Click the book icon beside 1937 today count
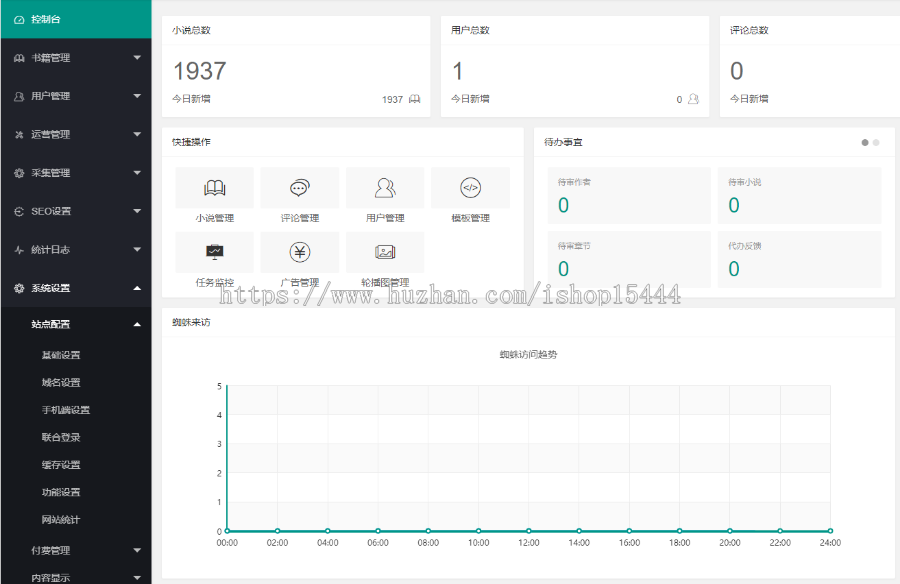900x584 pixels. tap(414, 99)
